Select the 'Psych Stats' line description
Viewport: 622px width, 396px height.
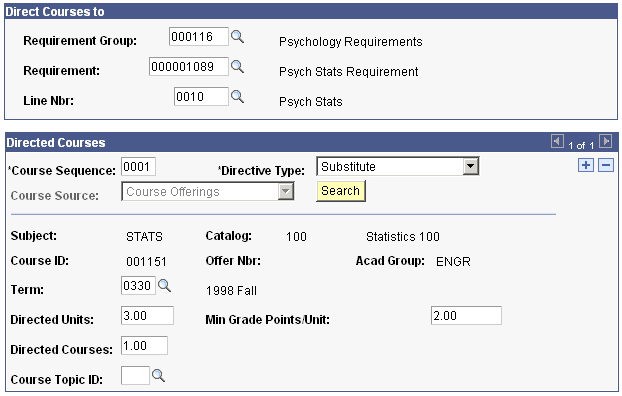(x=311, y=102)
